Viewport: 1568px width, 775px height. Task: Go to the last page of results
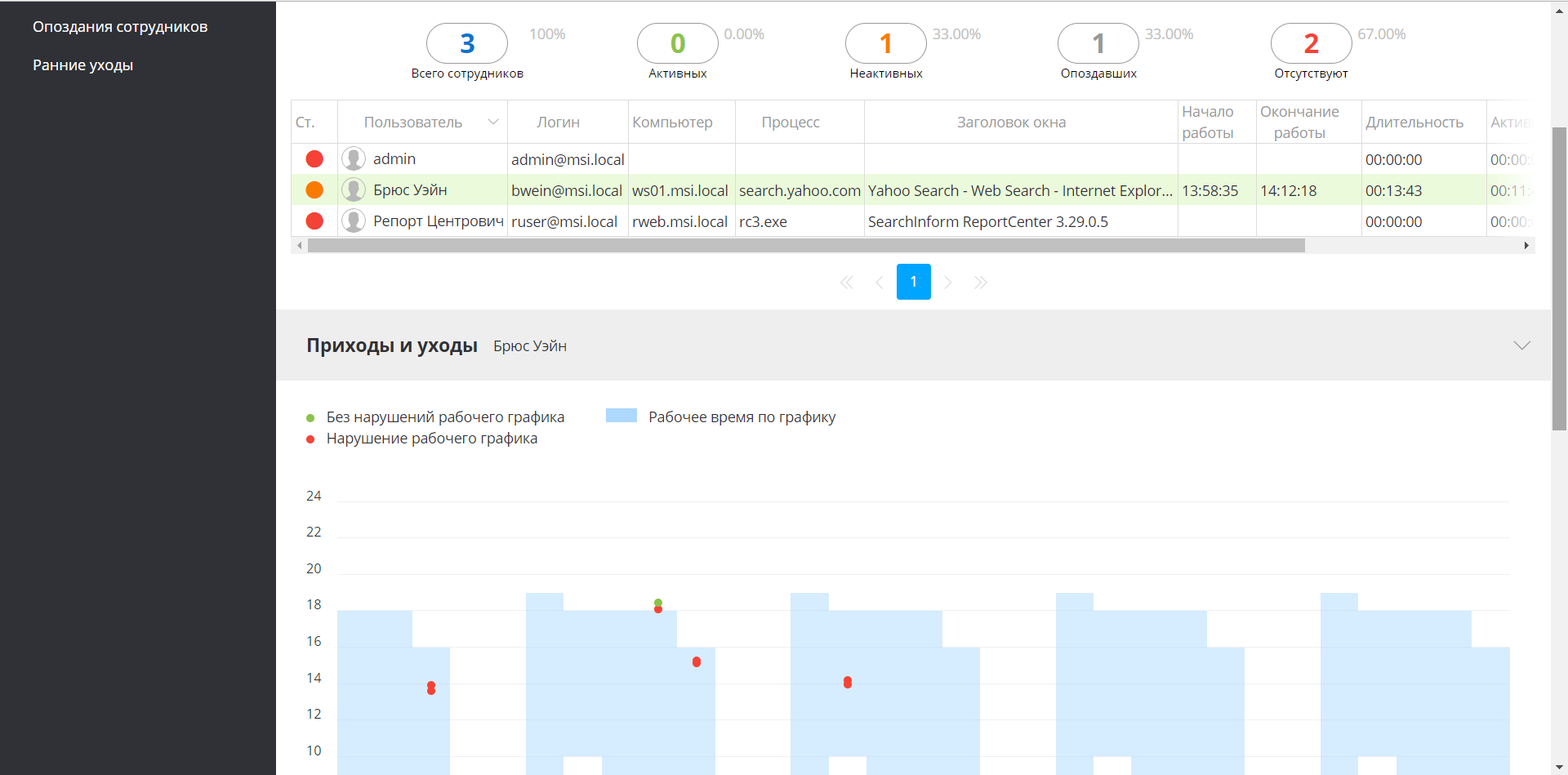(981, 283)
